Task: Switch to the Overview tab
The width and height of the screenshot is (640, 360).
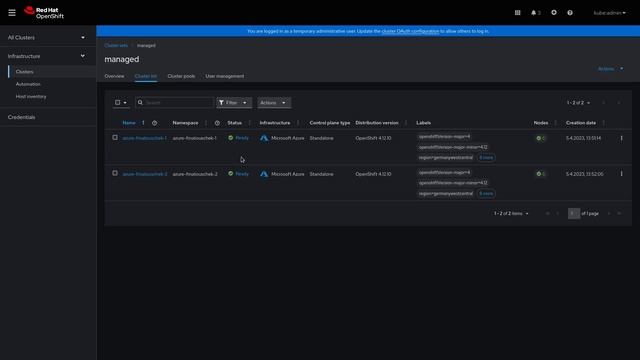Action: pos(114,76)
